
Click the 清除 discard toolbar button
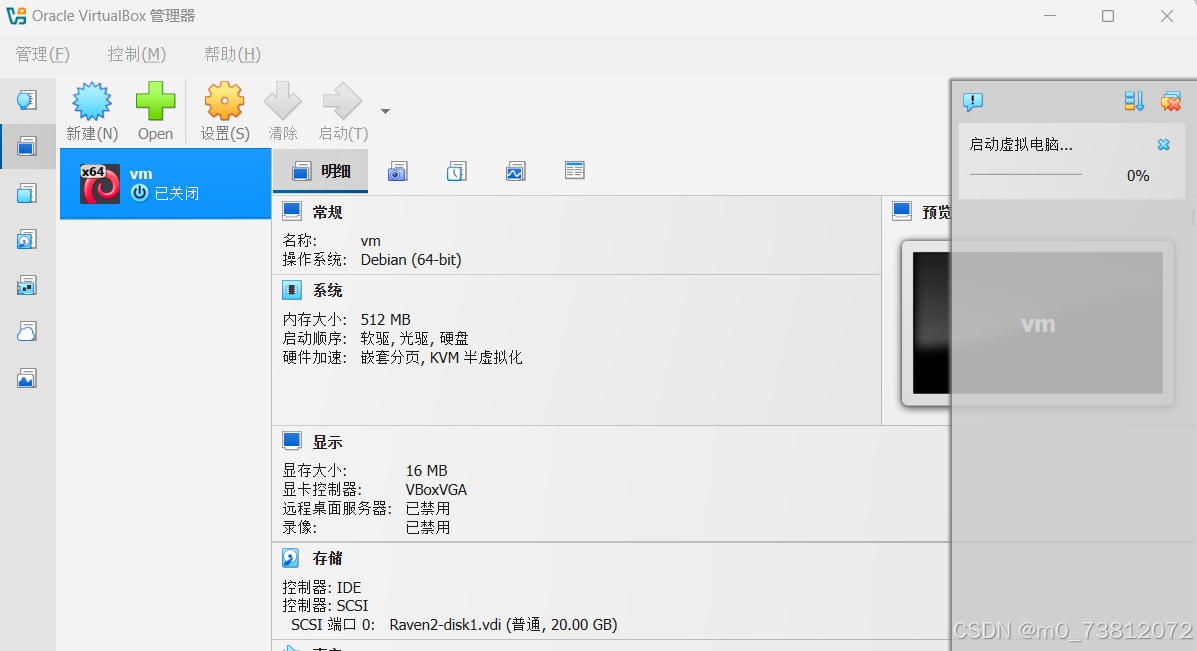[x=282, y=112]
